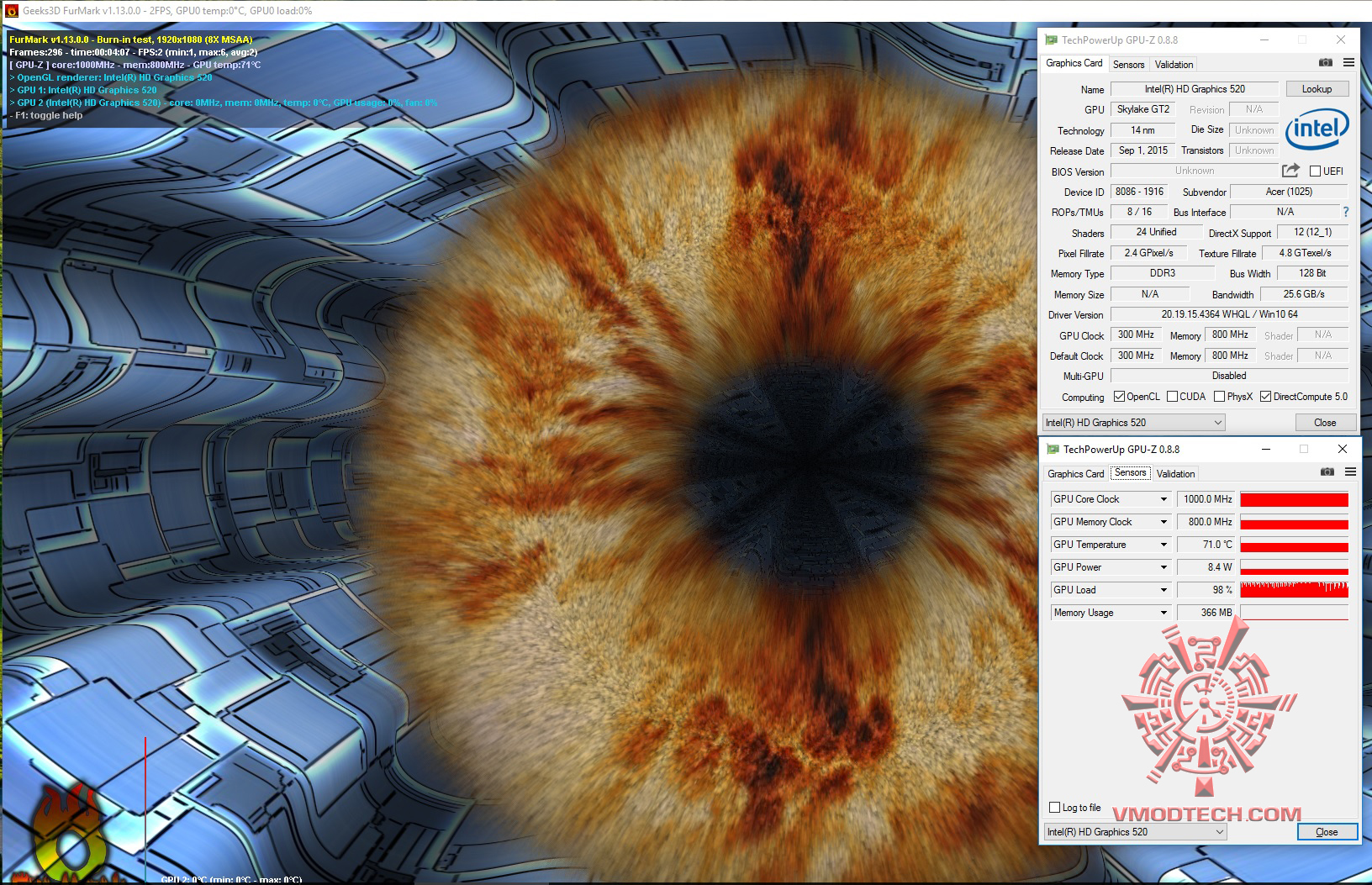This screenshot has height=885, width=1372.
Task: Click the GPU Core Clock red graph
Action: [1294, 499]
